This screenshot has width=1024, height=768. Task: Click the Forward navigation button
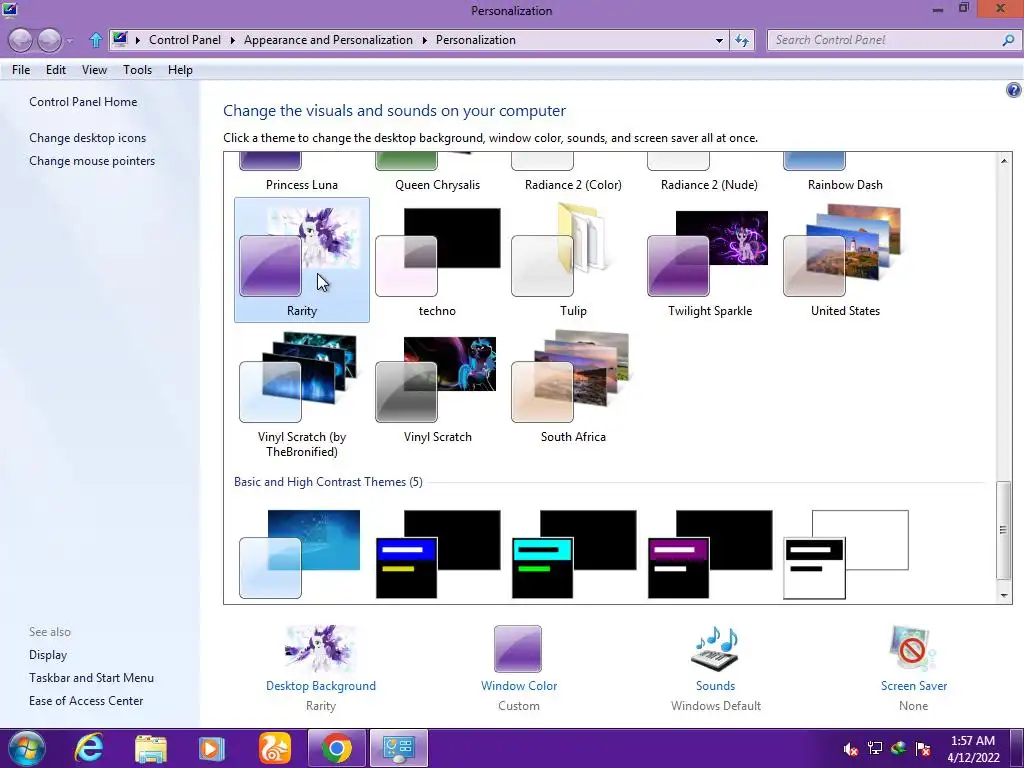50,40
